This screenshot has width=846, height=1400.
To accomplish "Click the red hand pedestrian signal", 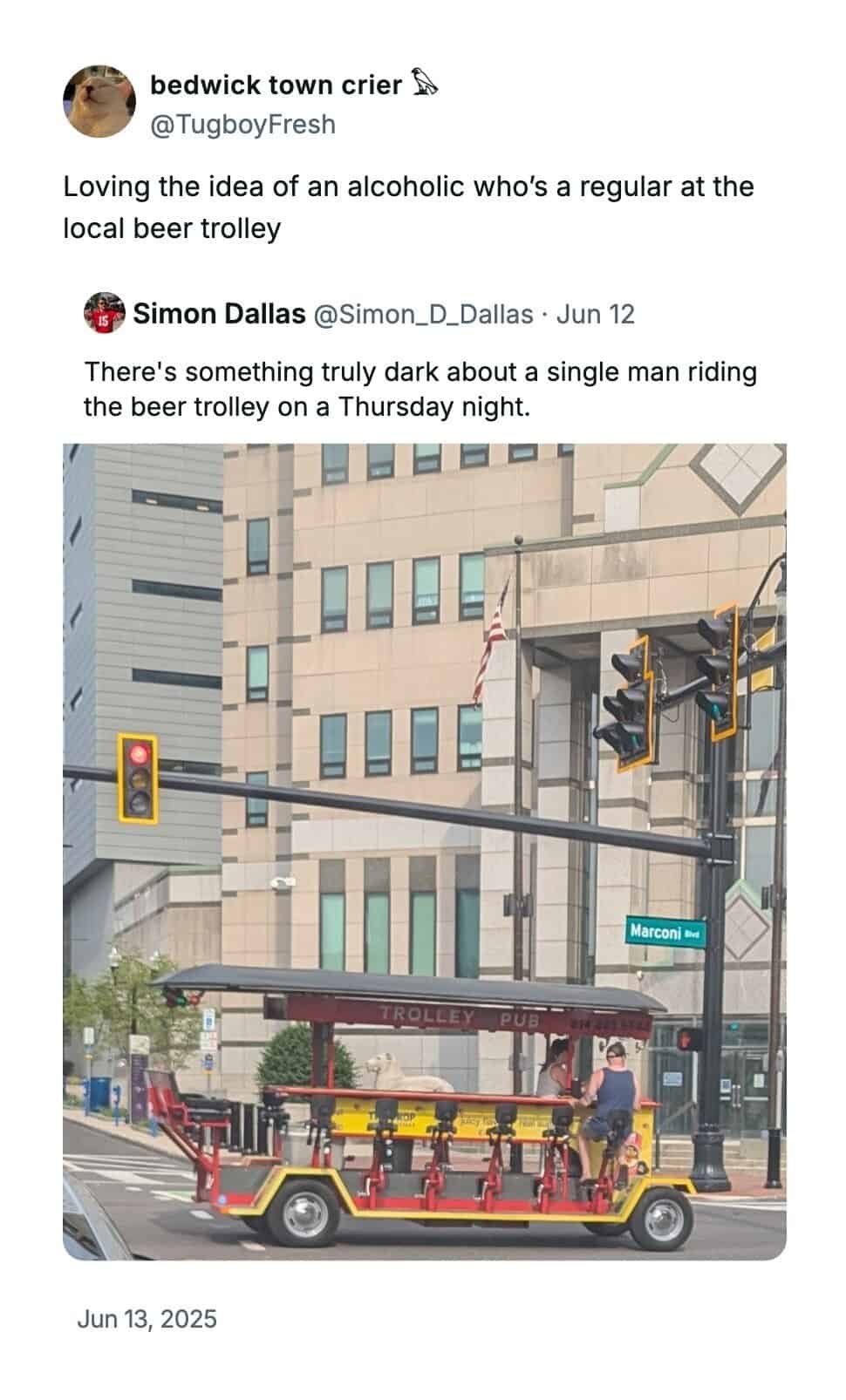I will (x=689, y=1038).
